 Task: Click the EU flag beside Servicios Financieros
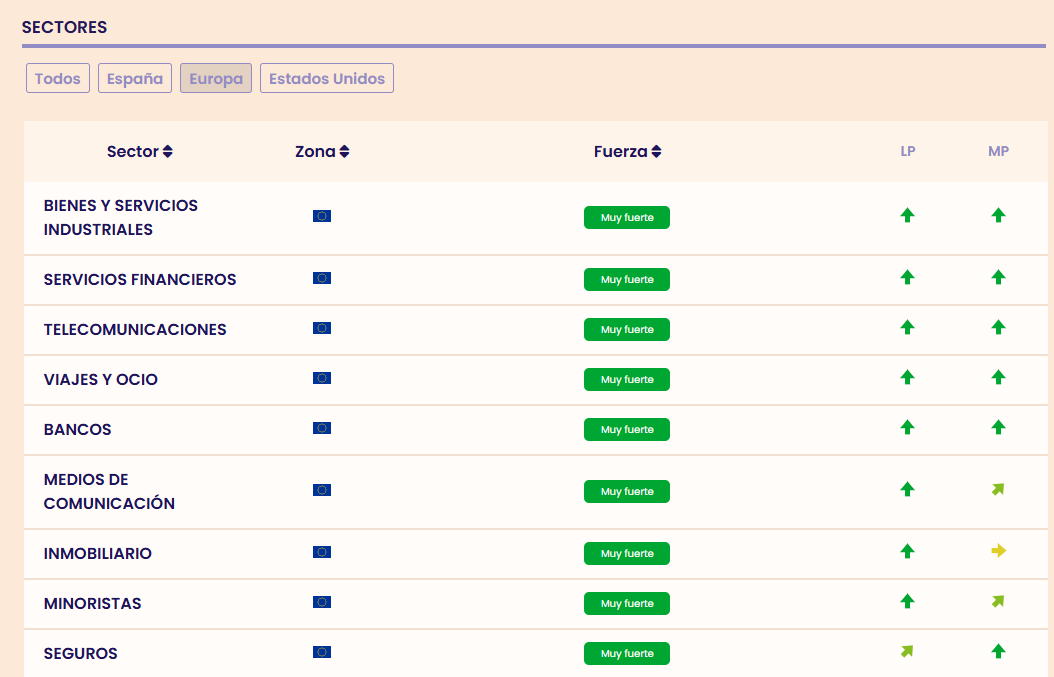click(322, 278)
